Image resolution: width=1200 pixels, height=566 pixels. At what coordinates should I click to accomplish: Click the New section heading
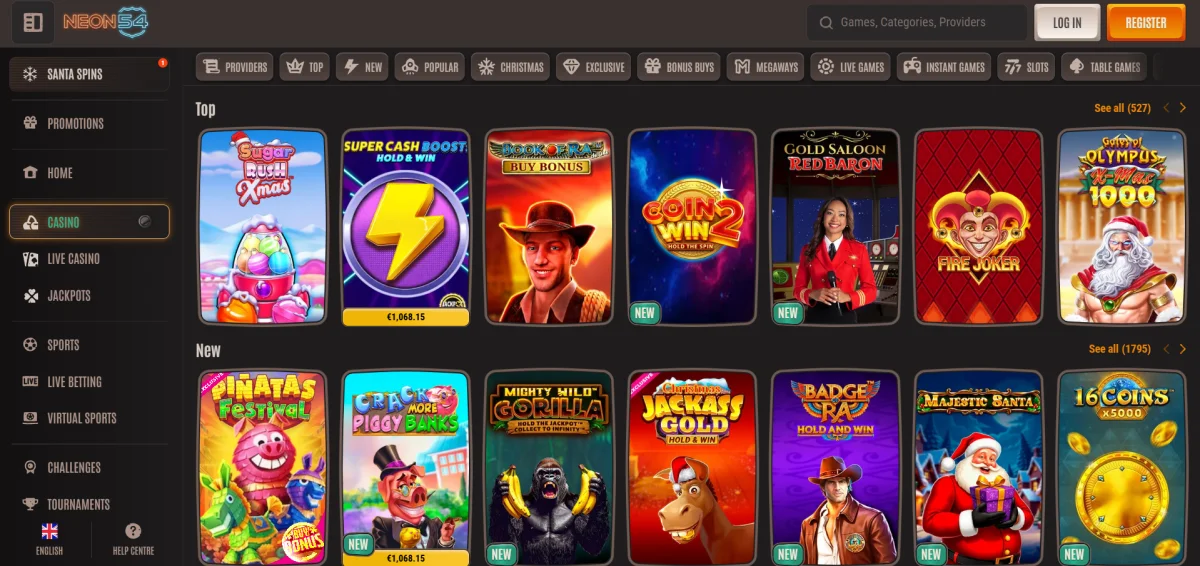coord(208,350)
